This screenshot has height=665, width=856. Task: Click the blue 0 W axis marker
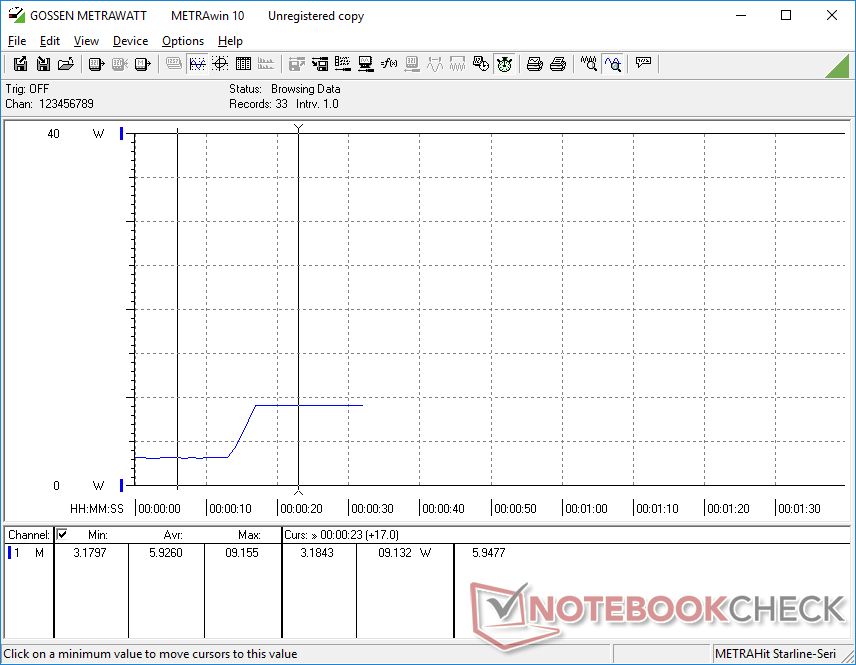click(122, 485)
